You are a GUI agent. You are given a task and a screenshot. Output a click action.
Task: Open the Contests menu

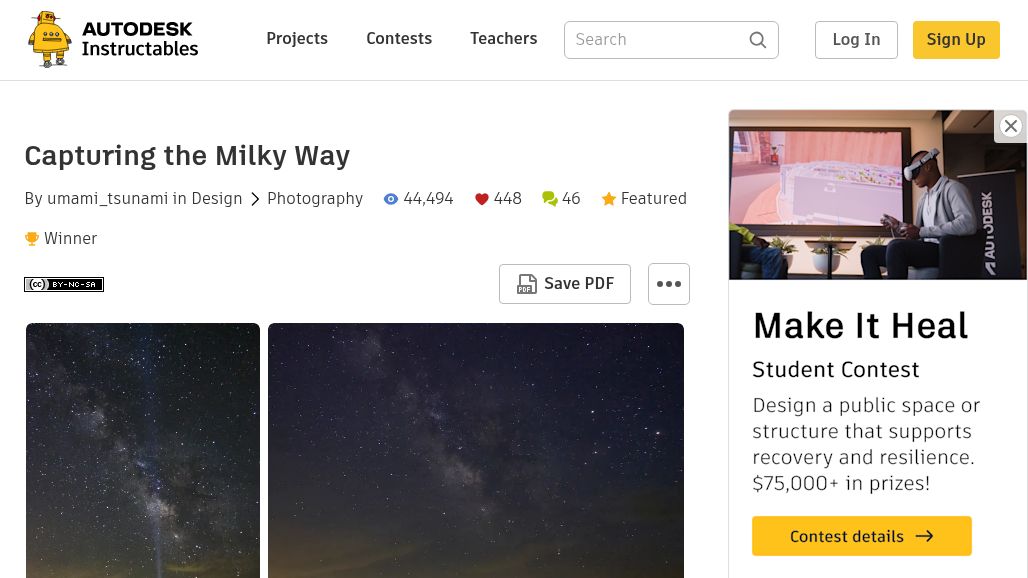tap(399, 39)
